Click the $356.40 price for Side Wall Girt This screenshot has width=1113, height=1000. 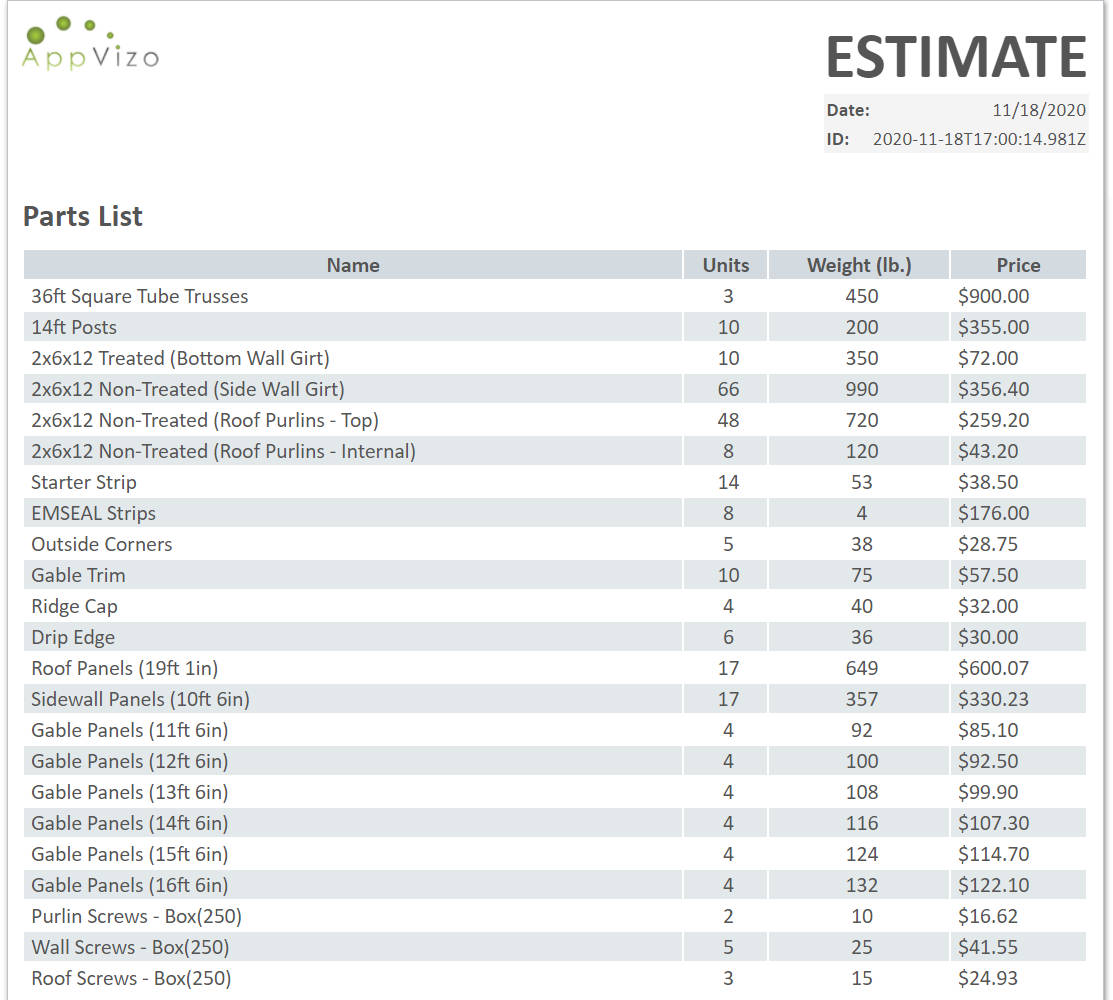(x=993, y=389)
